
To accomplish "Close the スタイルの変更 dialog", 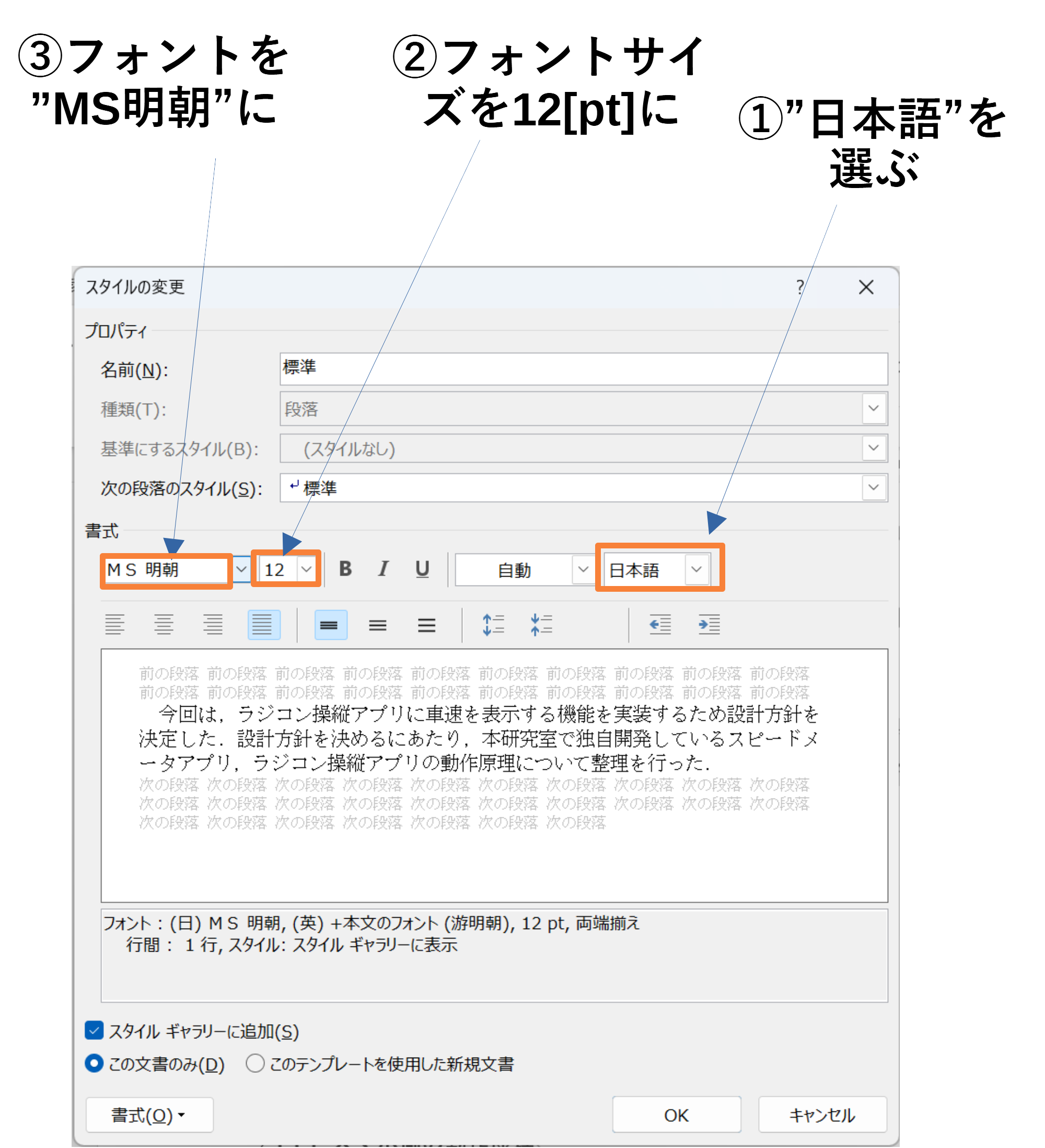I will tap(867, 287).
